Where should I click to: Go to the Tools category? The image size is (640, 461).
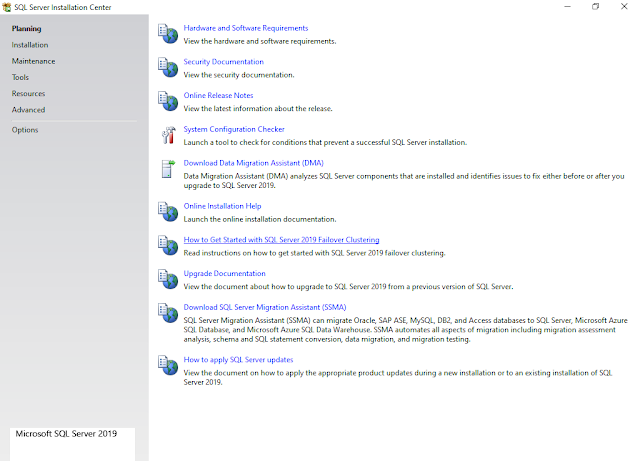[20, 77]
